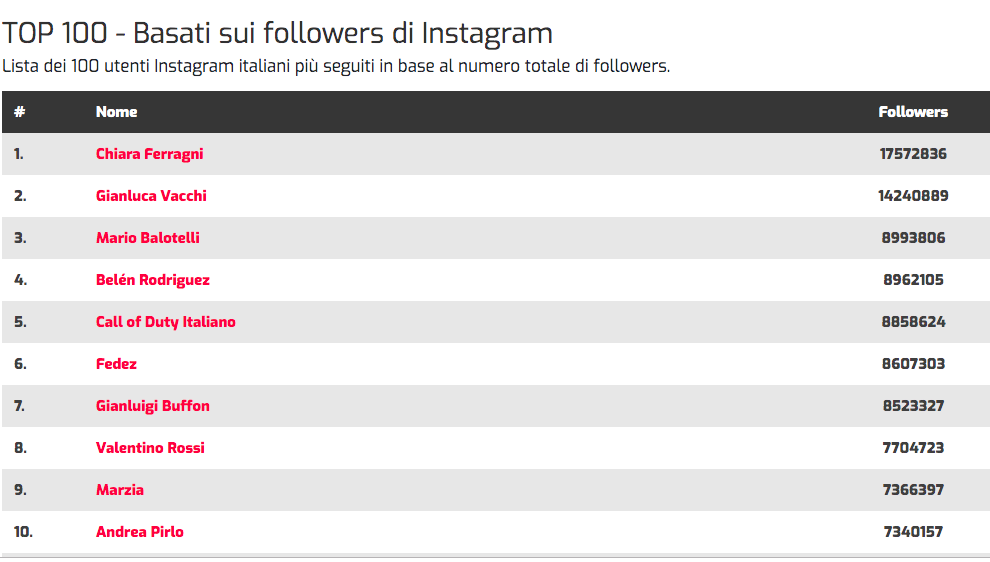
Task: Click follower count 14240889
Action: [x=913, y=196]
